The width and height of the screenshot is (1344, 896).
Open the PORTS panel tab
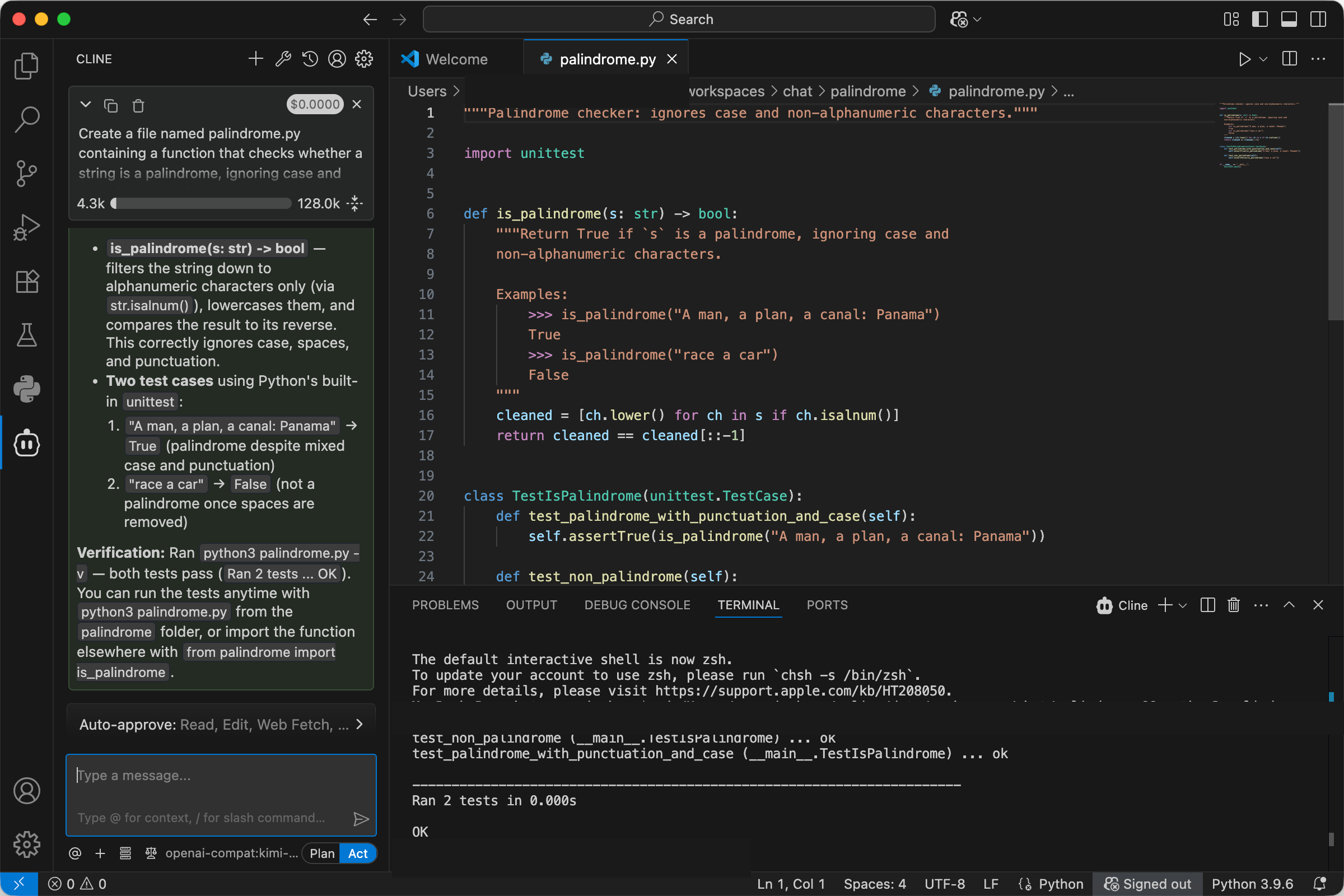(827, 605)
